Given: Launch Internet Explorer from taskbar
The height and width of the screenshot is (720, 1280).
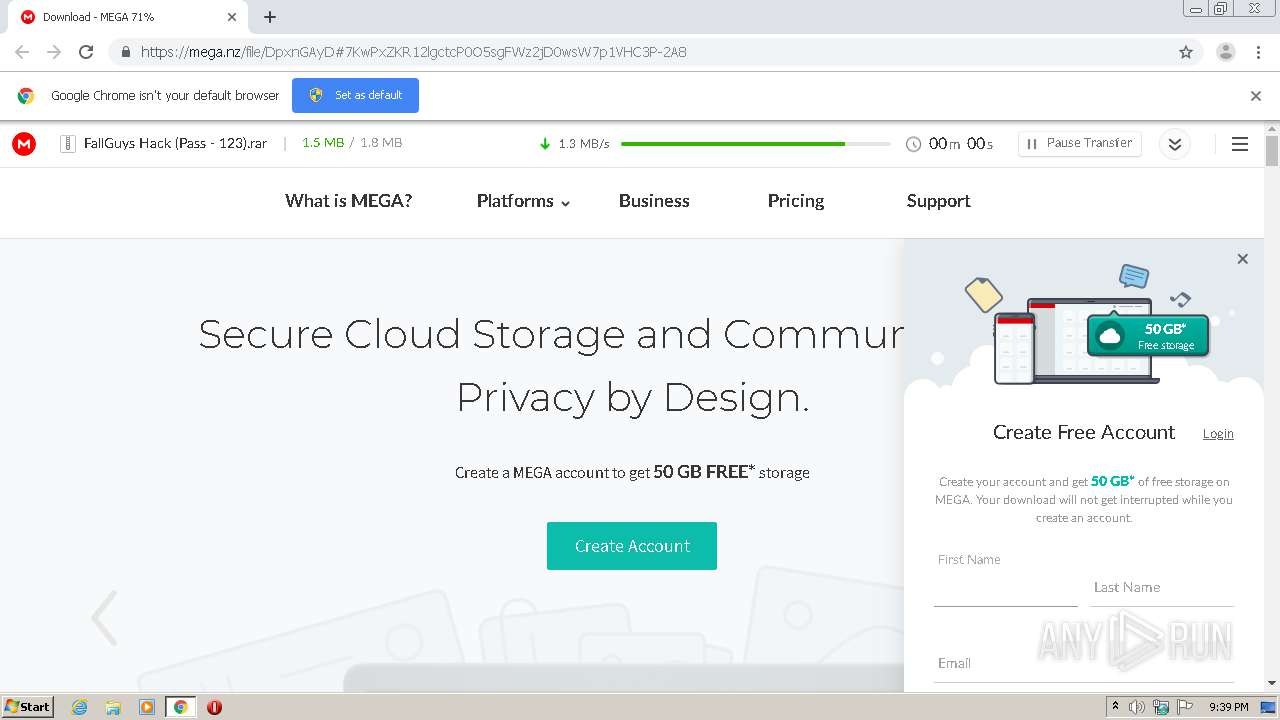Looking at the screenshot, I should (x=80, y=707).
